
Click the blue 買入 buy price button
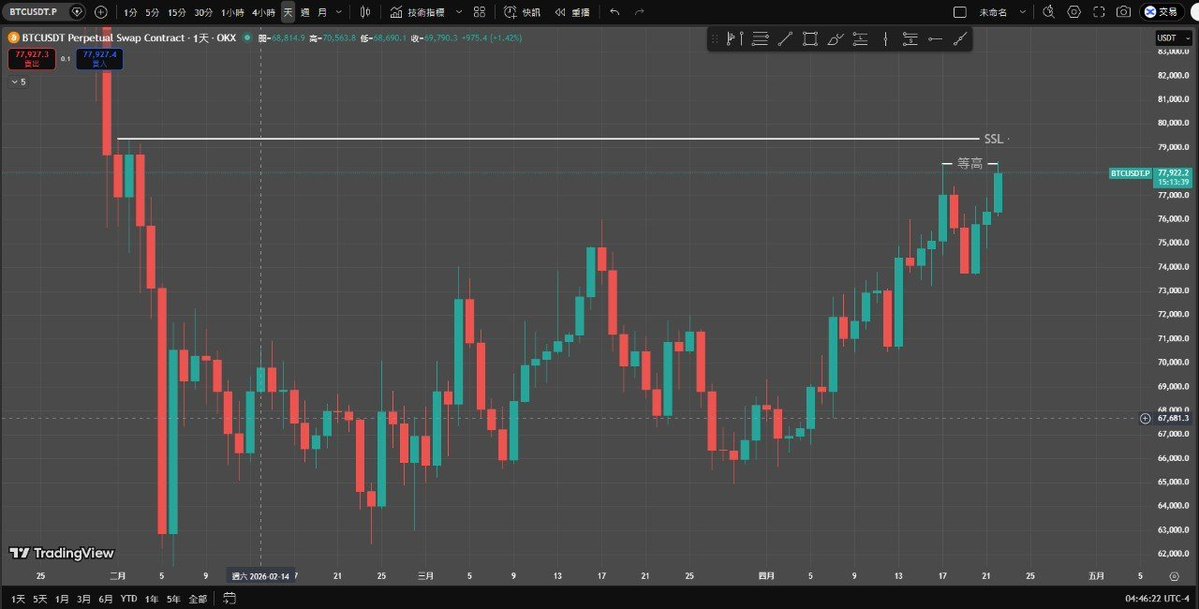coord(99,59)
